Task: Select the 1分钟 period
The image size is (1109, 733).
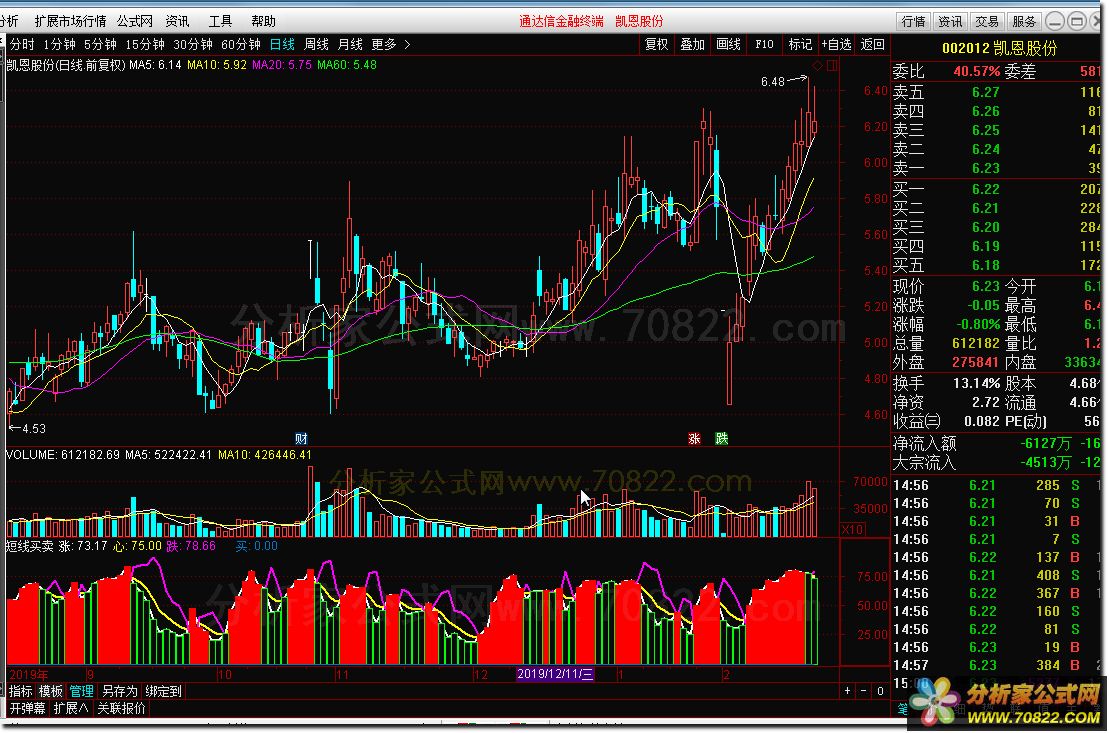Action: tap(59, 45)
